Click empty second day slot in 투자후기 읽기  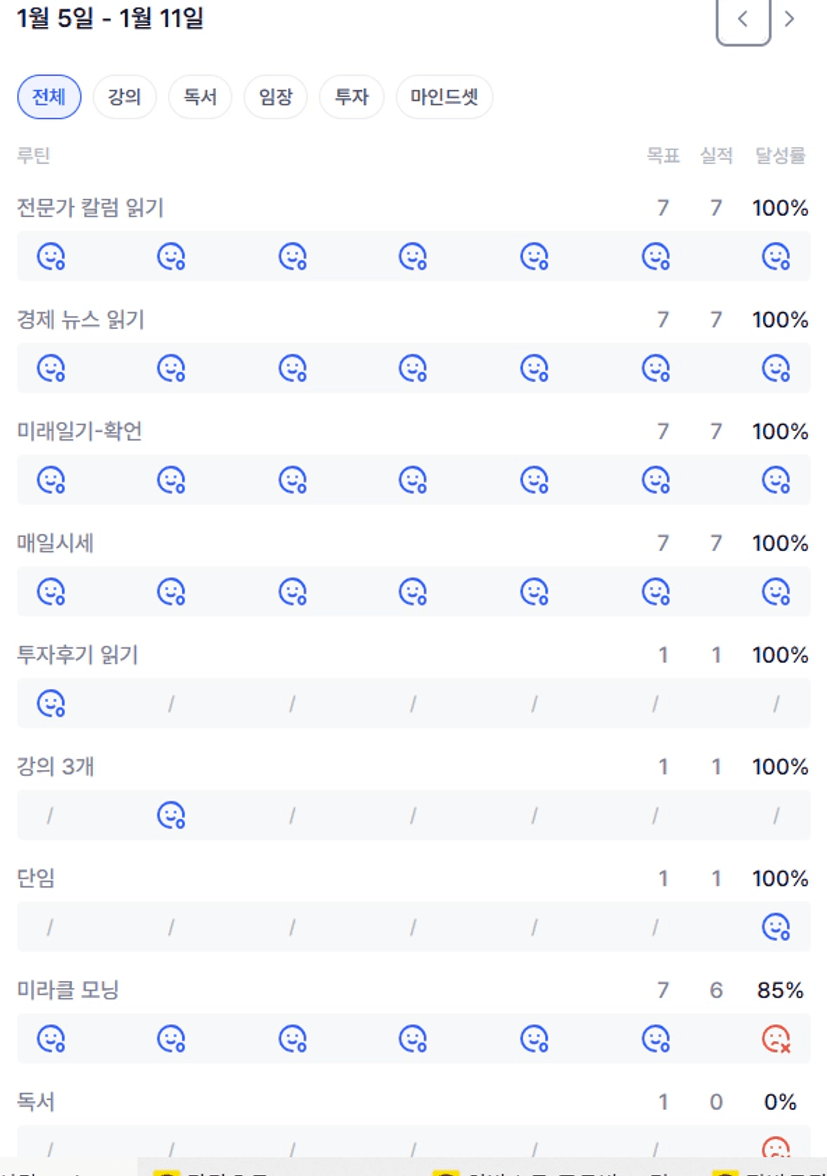coord(171,704)
